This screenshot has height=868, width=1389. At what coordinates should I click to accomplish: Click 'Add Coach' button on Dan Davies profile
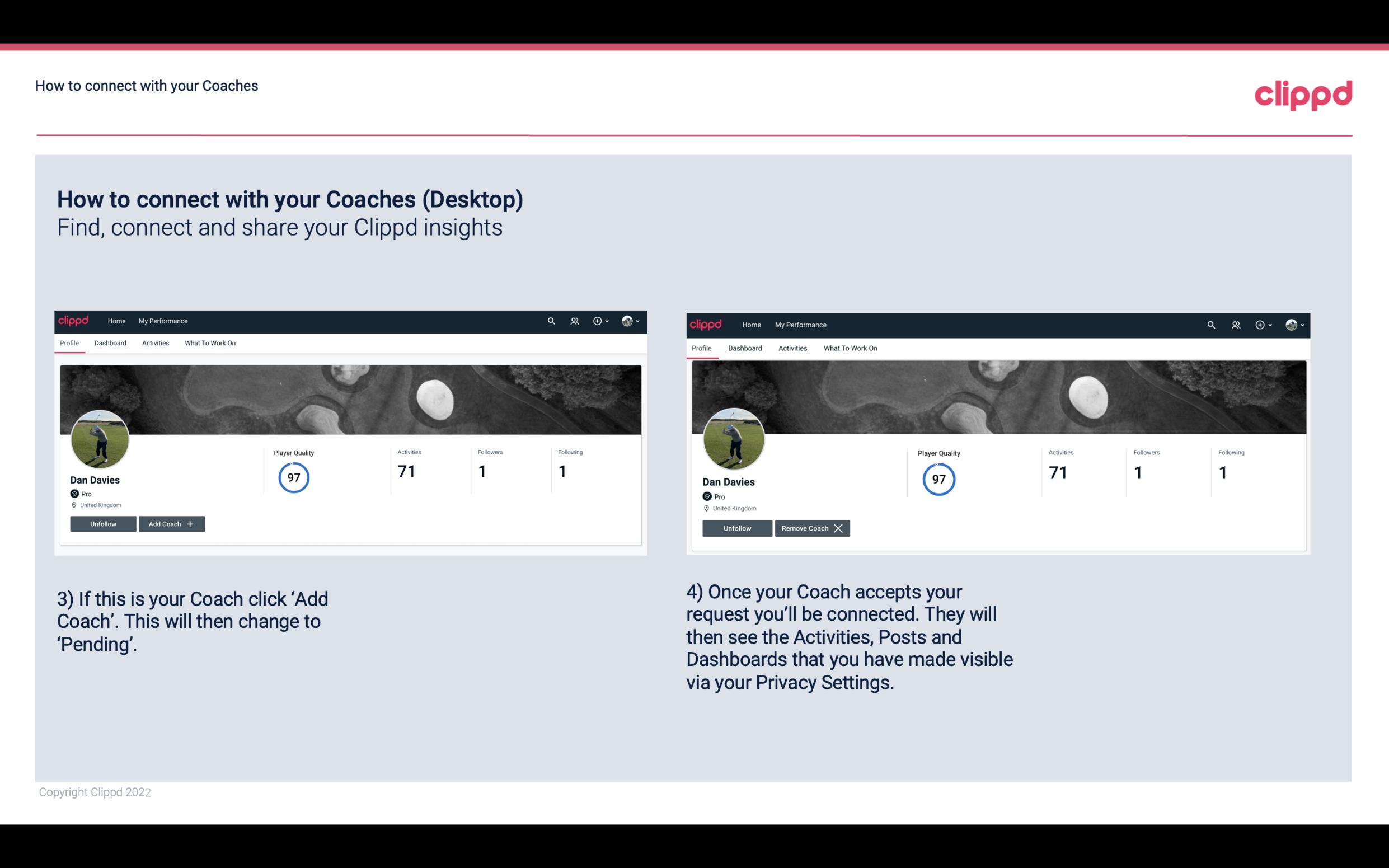click(x=170, y=523)
